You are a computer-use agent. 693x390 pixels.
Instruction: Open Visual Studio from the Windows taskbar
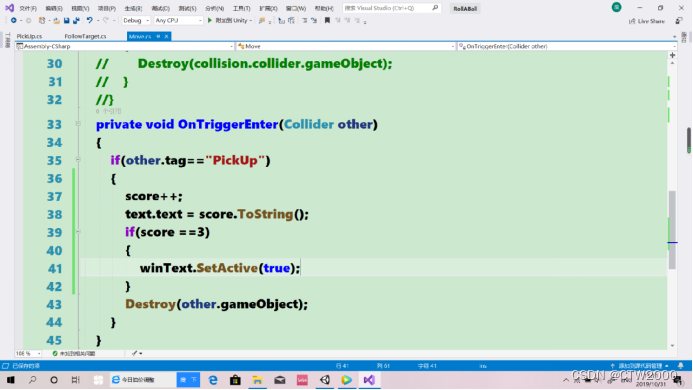[x=369, y=380]
